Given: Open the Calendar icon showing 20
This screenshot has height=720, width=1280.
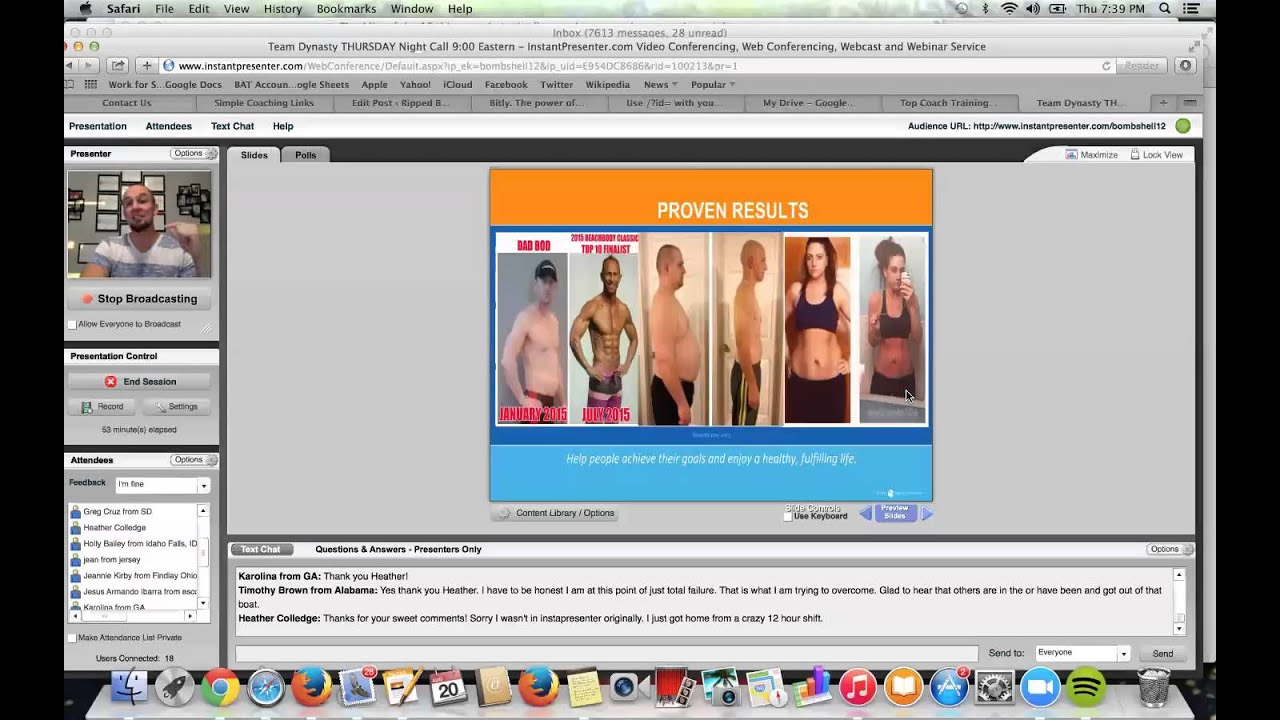Looking at the screenshot, I should (x=448, y=688).
